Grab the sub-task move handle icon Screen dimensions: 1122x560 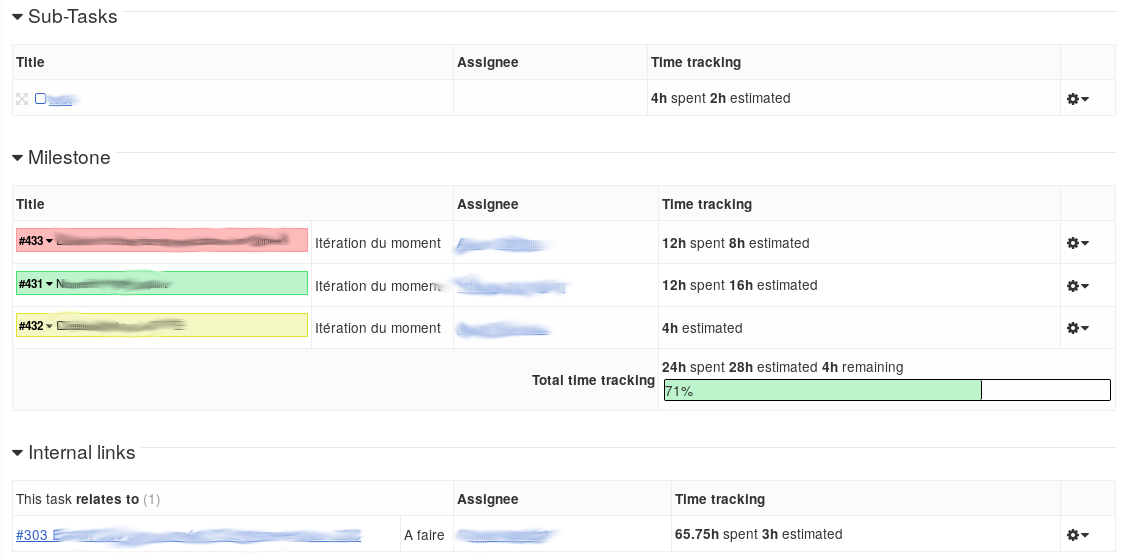click(22, 99)
